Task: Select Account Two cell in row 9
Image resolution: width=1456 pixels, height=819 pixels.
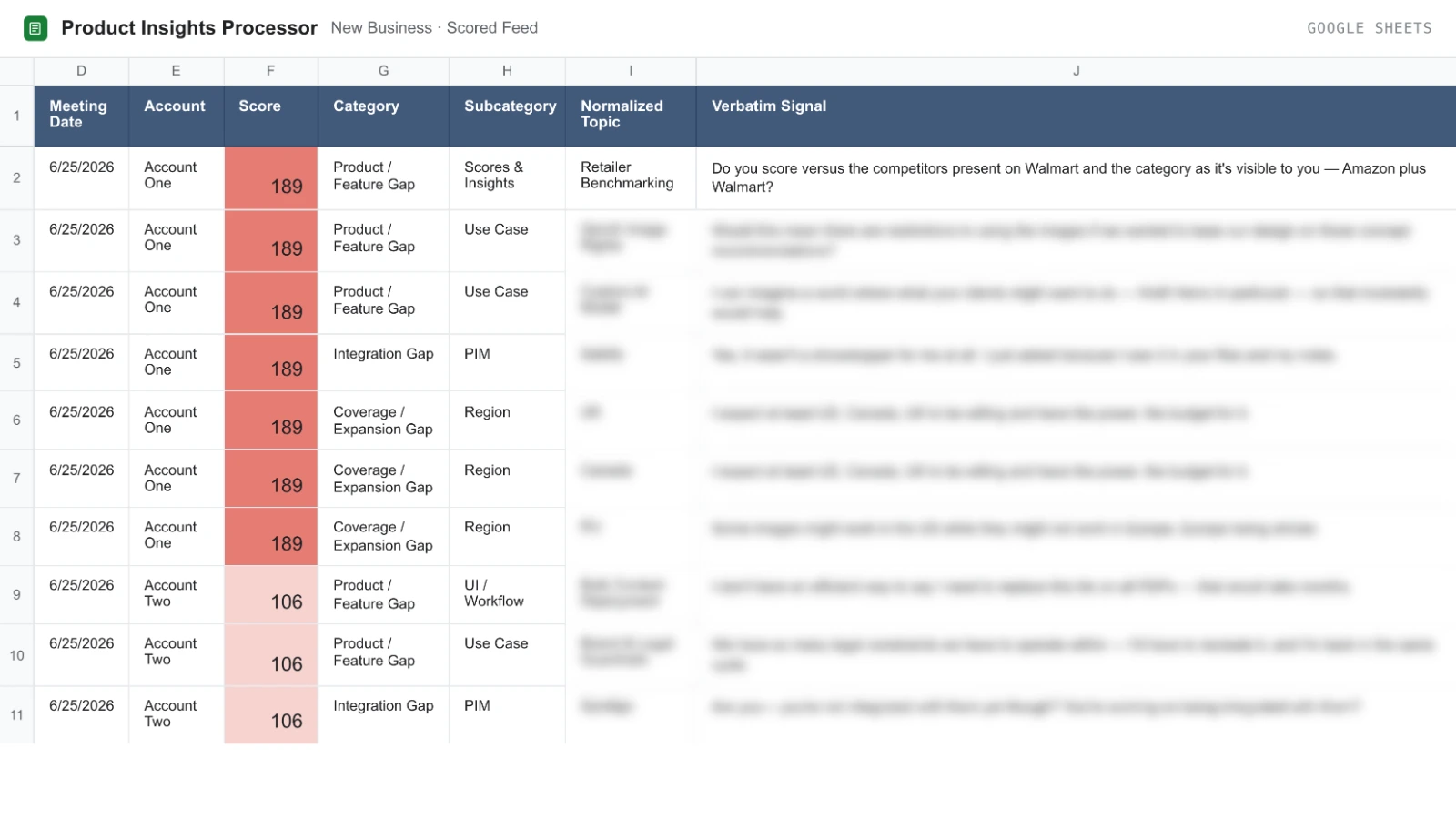Action: [177, 594]
